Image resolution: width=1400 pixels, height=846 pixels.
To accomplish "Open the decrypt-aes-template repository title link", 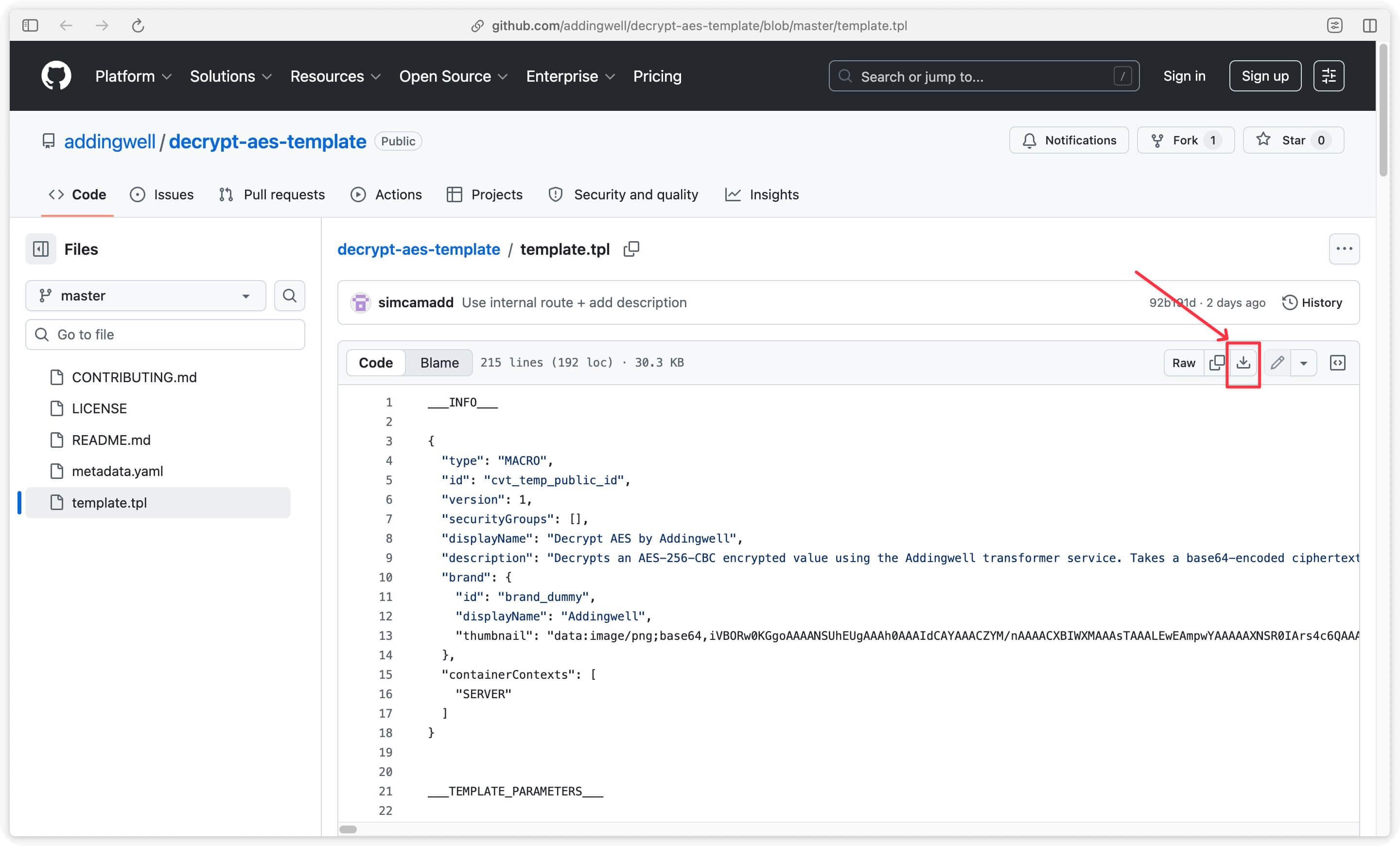I will (x=268, y=141).
